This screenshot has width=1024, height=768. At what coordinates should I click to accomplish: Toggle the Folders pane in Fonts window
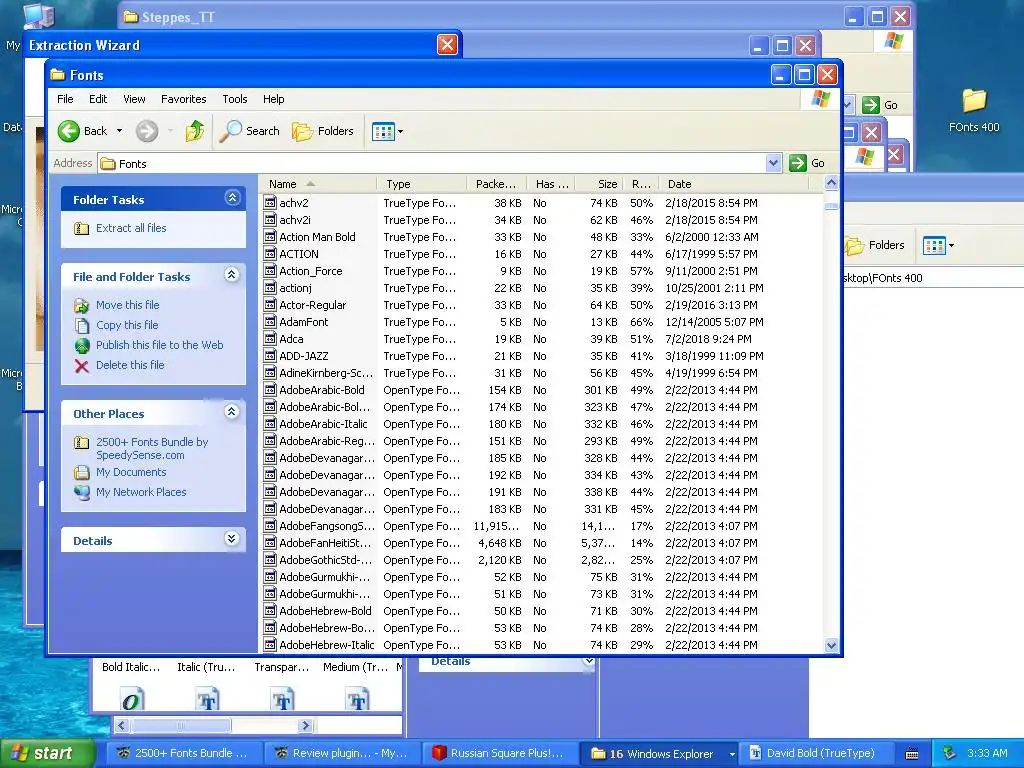click(323, 131)
